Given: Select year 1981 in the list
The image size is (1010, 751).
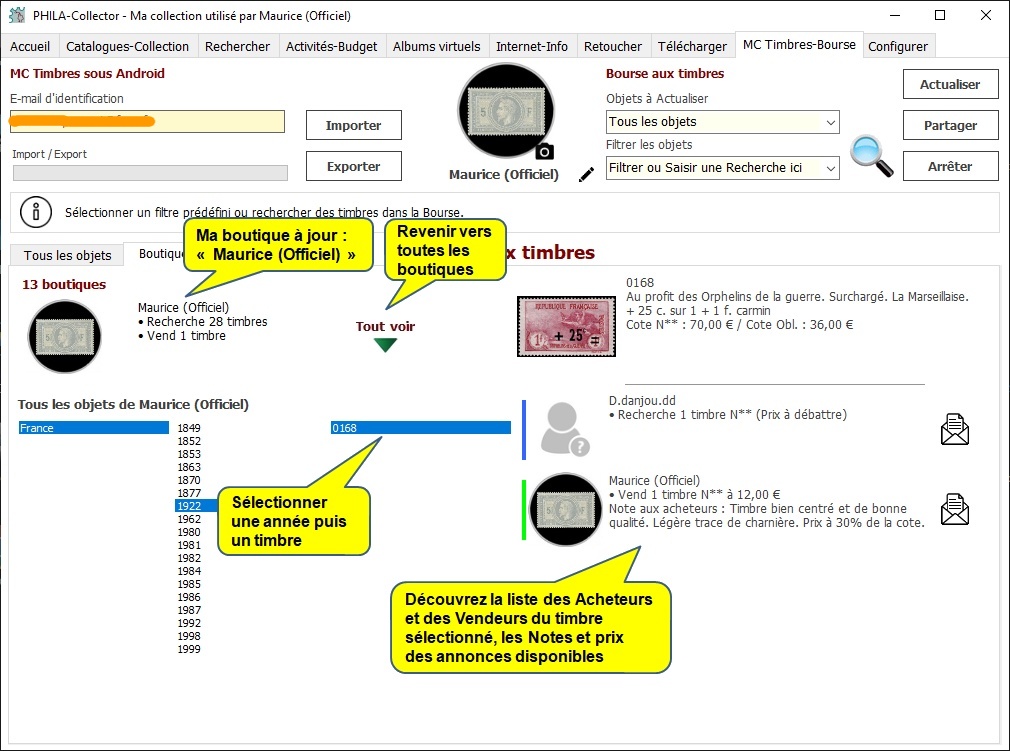Looking at the screenshot, I should (x=189, y=545).
